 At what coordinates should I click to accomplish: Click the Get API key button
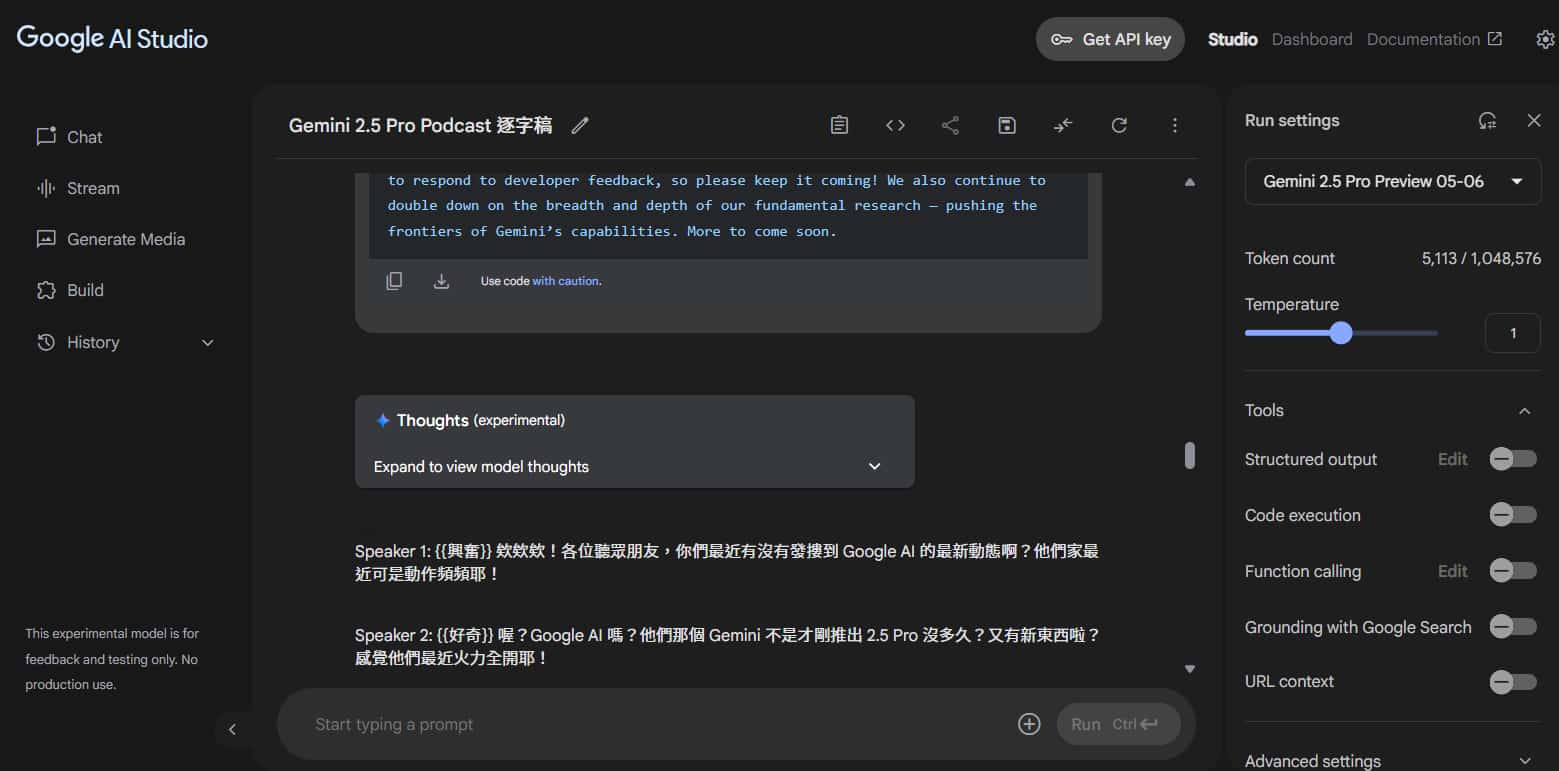pos(1110,39)
